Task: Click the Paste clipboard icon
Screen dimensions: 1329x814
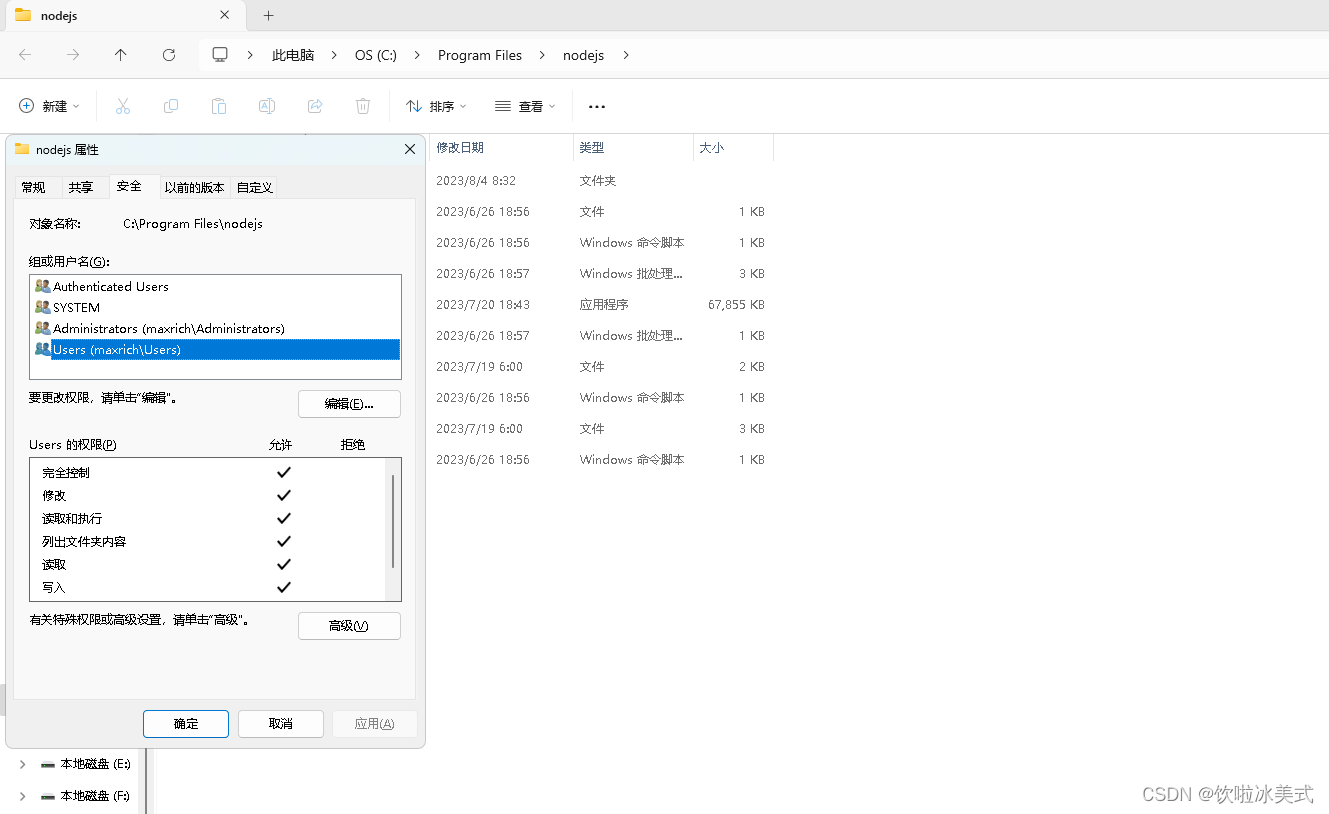Action: 219,106
